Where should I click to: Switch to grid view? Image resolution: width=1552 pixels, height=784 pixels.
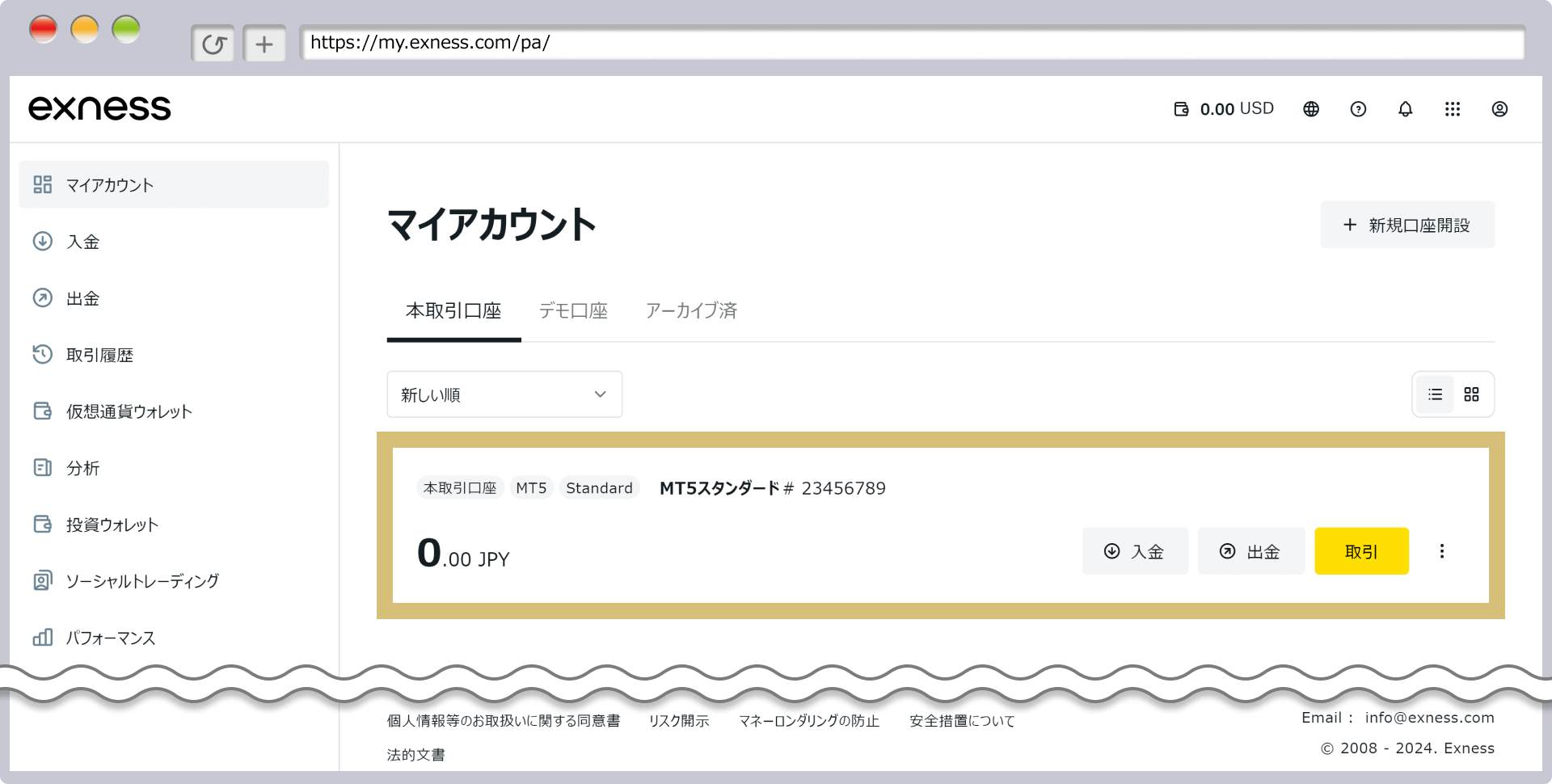1471,394
